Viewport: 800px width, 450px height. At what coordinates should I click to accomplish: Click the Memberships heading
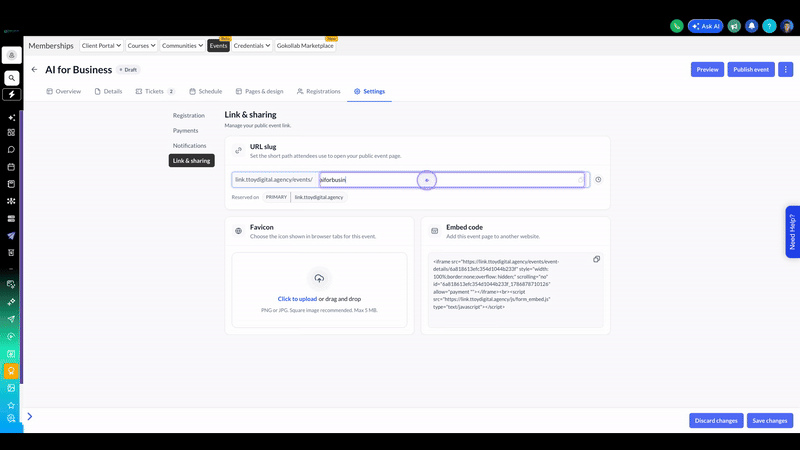point(51,45)
